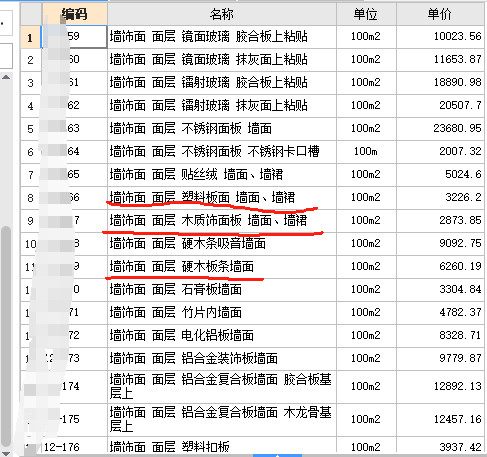Select row number 9 header
The width and height of the screenshot is (487, 457).
click(31, 221)
